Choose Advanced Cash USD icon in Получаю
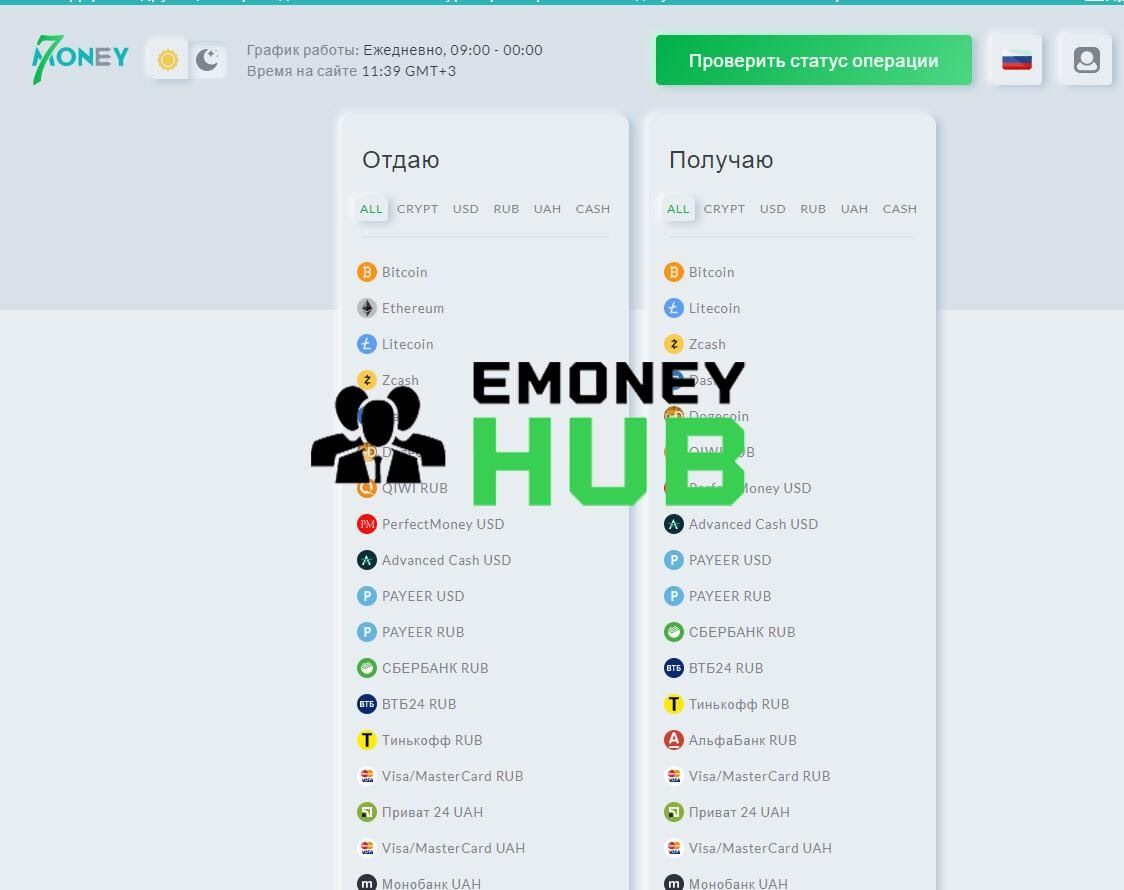 coord(674,524)
